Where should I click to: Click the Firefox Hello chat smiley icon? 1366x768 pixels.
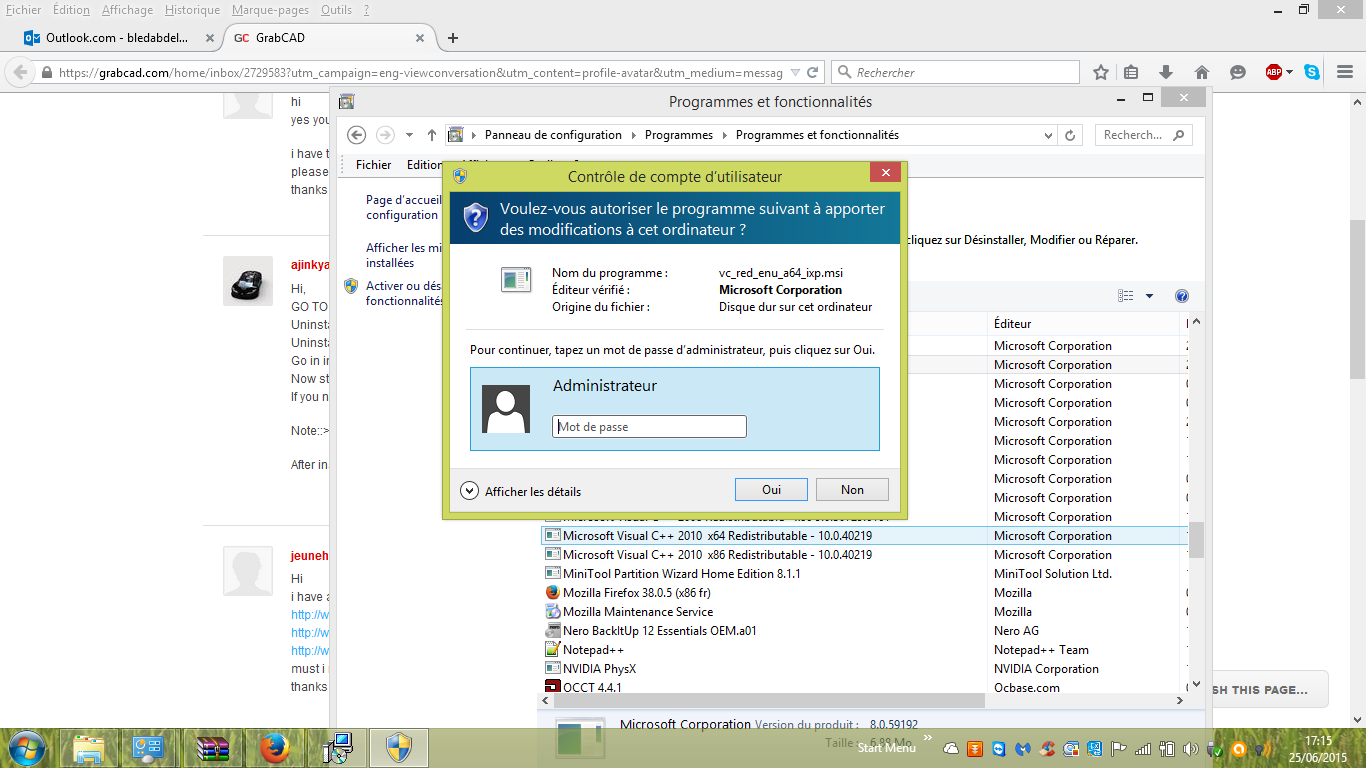pyautogui.click(x=1238, y=72)
